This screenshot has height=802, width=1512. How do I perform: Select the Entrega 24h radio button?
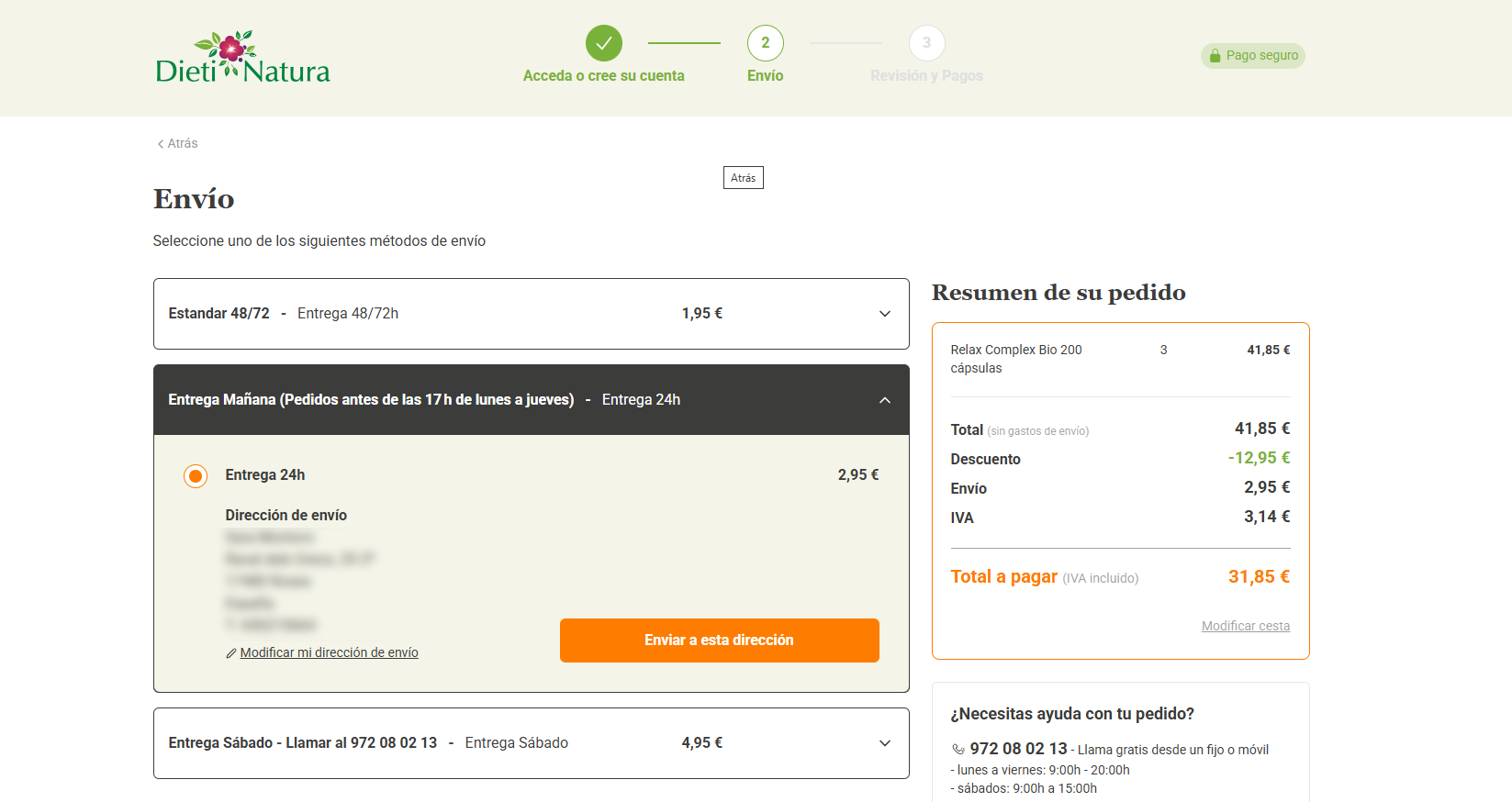pyautogui.click(x=196, y=476)
